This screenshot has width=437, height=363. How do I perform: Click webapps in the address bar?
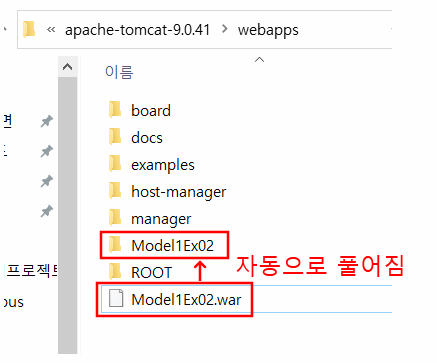268,30
